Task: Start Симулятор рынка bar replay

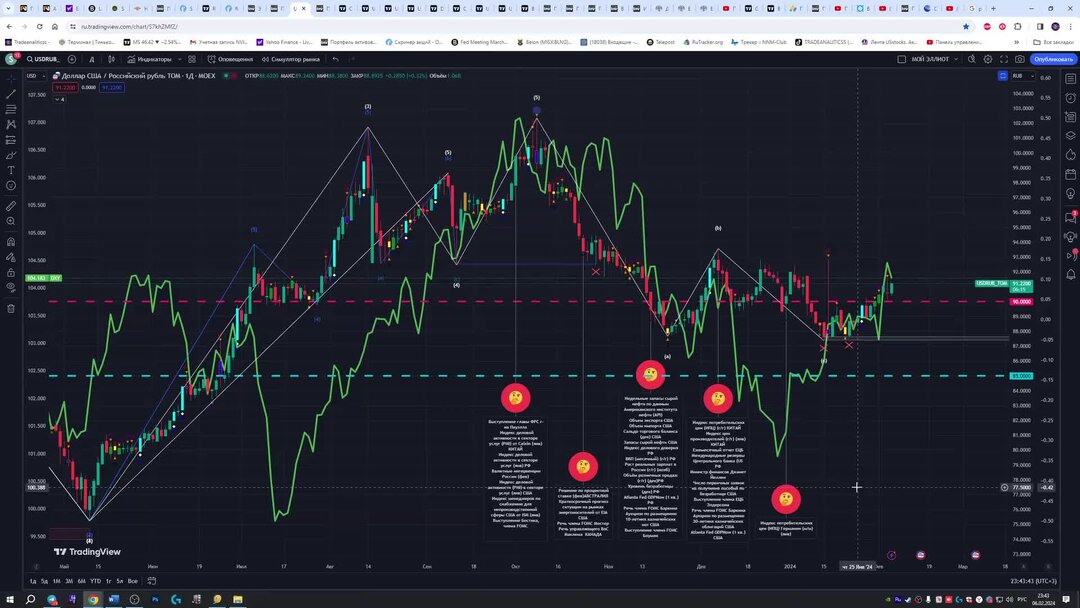Action: coord(291,59)
